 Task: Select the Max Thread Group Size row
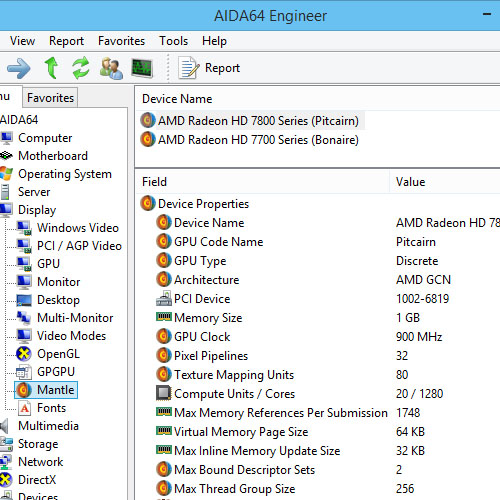pyautogui.click(x=235, y=489)
